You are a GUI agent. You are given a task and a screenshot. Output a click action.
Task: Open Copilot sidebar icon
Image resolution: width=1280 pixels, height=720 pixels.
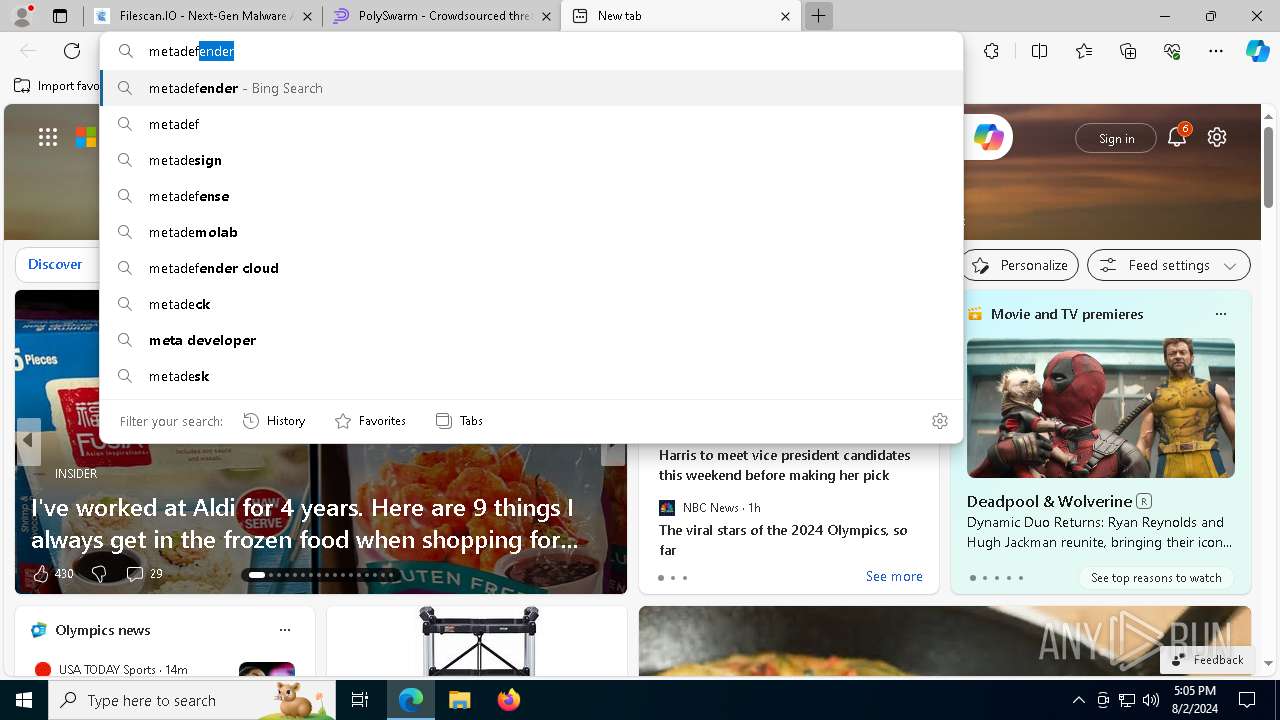tap(1257, 51)
